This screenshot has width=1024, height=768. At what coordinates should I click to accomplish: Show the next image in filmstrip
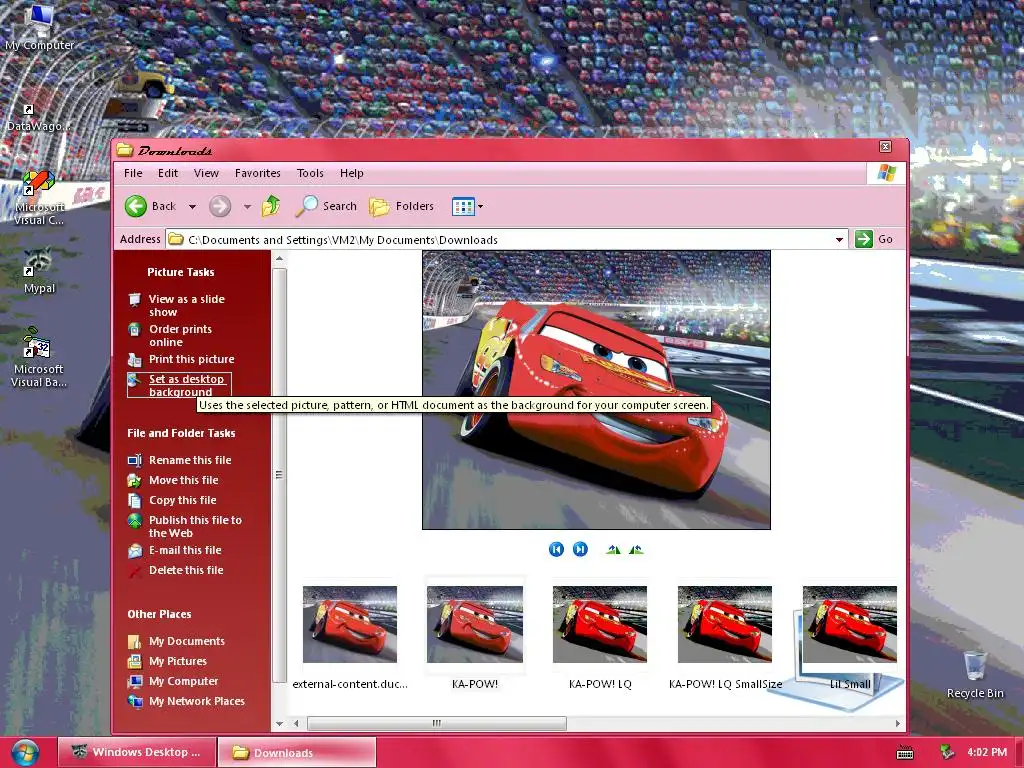(580, 549)
